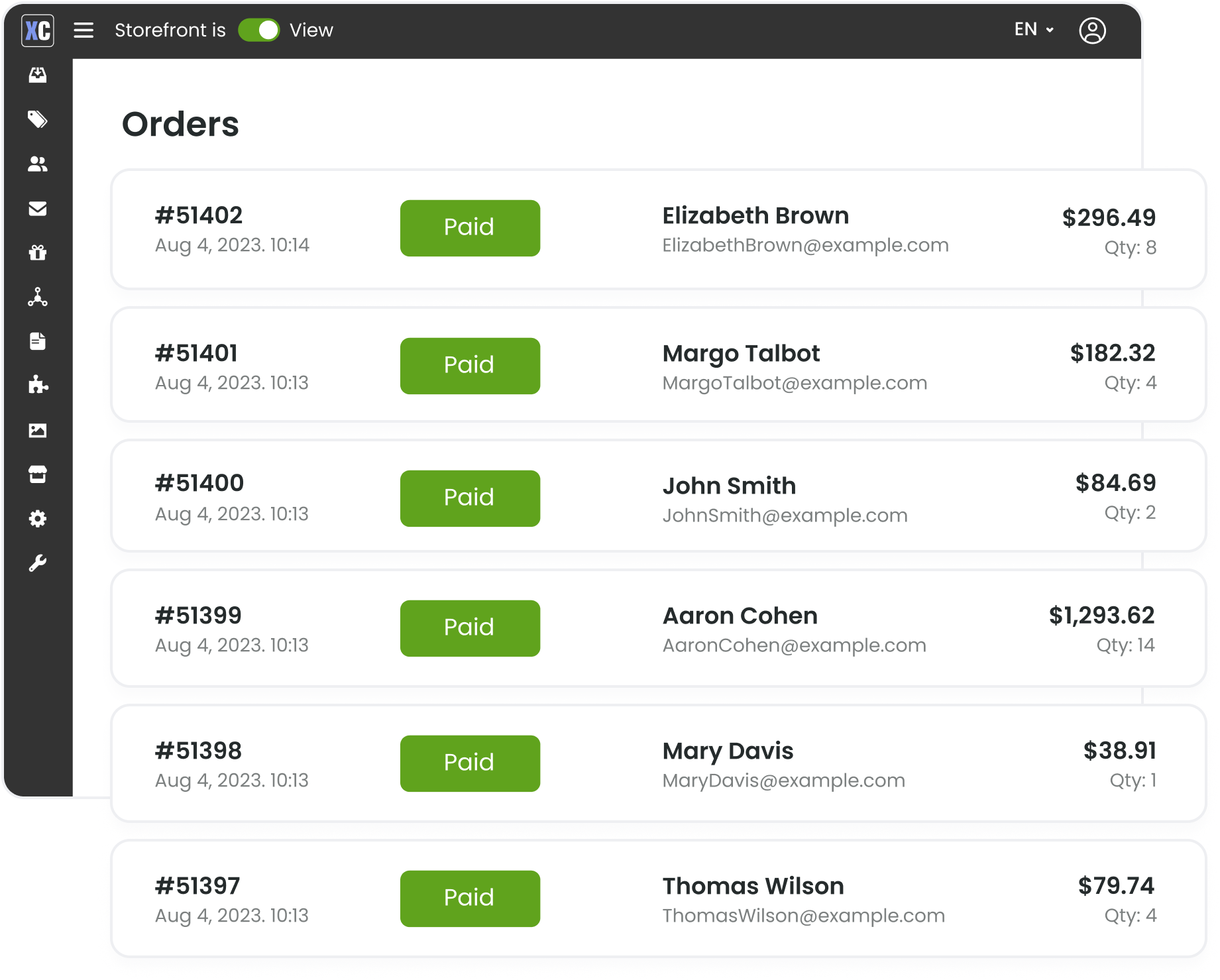Toggle the Storefront on/off switch
1220x980 pixels.
pyautogui.click(x=260, y=30)
